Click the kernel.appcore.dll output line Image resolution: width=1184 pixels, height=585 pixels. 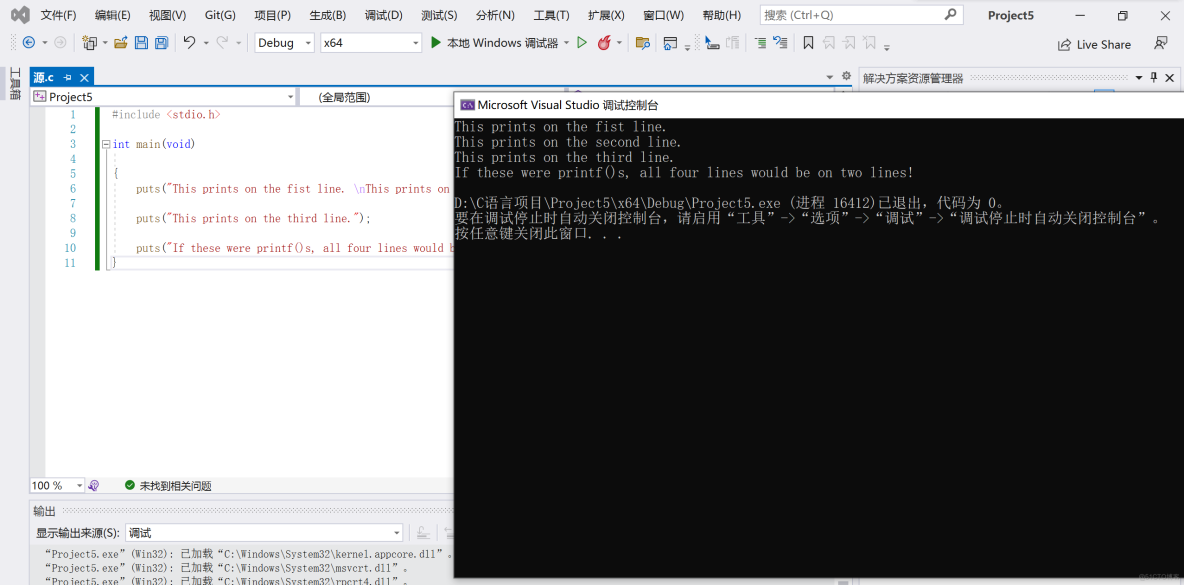pyautogui.click(x=249, y=553)
